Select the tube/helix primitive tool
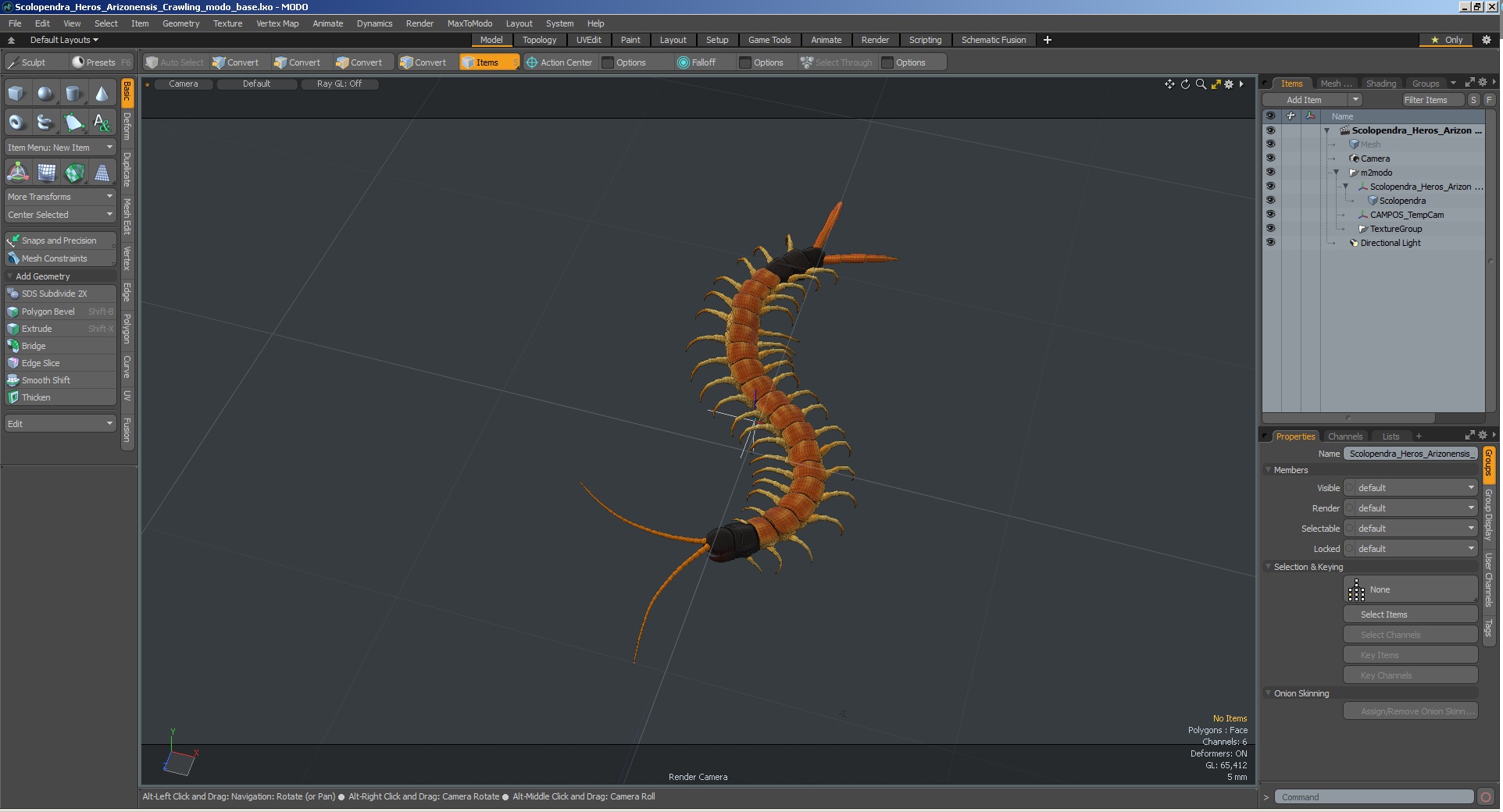1503x812 pixels. coord(45,123)
